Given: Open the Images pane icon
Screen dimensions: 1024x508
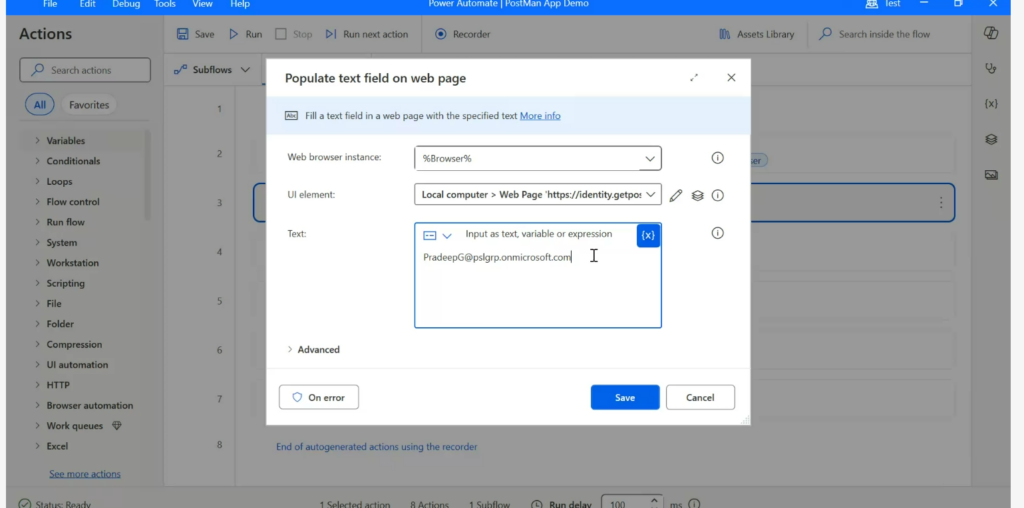Looking at the screenshot, I should 991,174.
